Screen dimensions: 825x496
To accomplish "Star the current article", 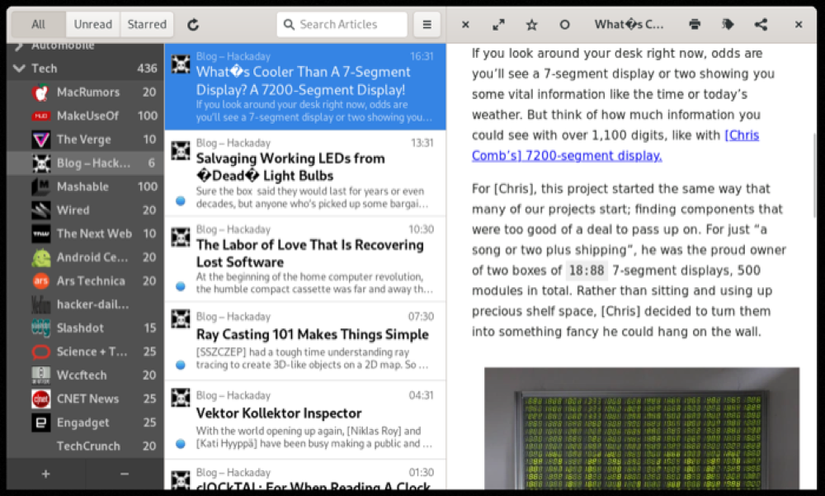I will coord(531,24).
